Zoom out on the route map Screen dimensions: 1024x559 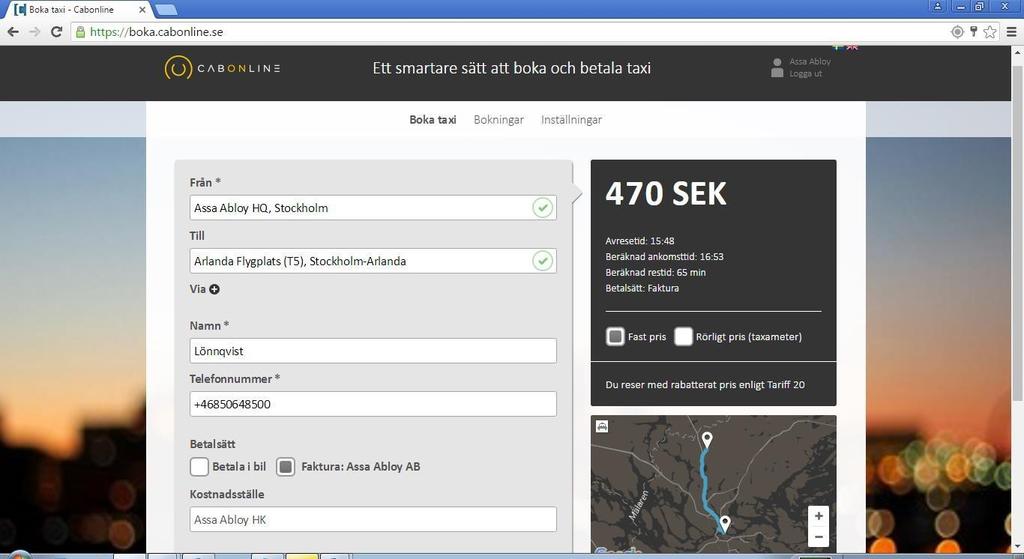pyautogui.click(x=818, y=537)
